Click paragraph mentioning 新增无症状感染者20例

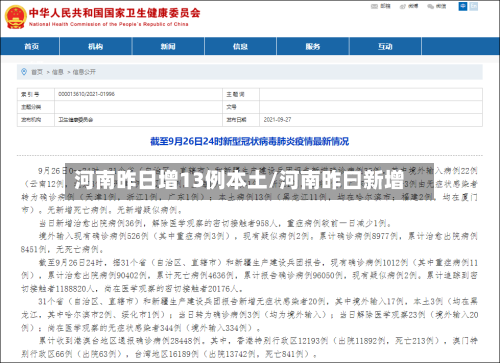coord(249,315)
